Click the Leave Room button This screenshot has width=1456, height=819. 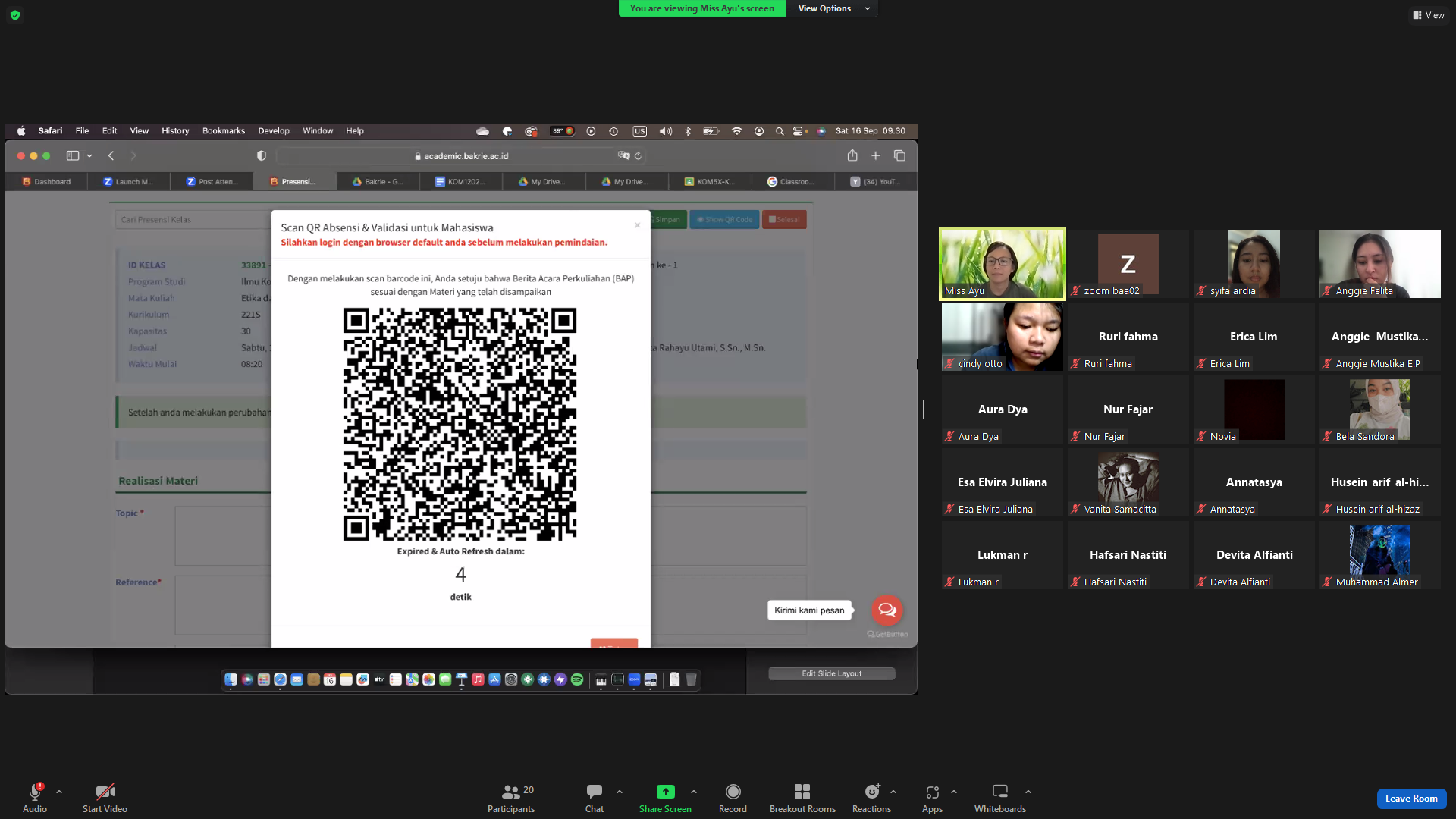pyautogui.click(x=1411, y=799)
